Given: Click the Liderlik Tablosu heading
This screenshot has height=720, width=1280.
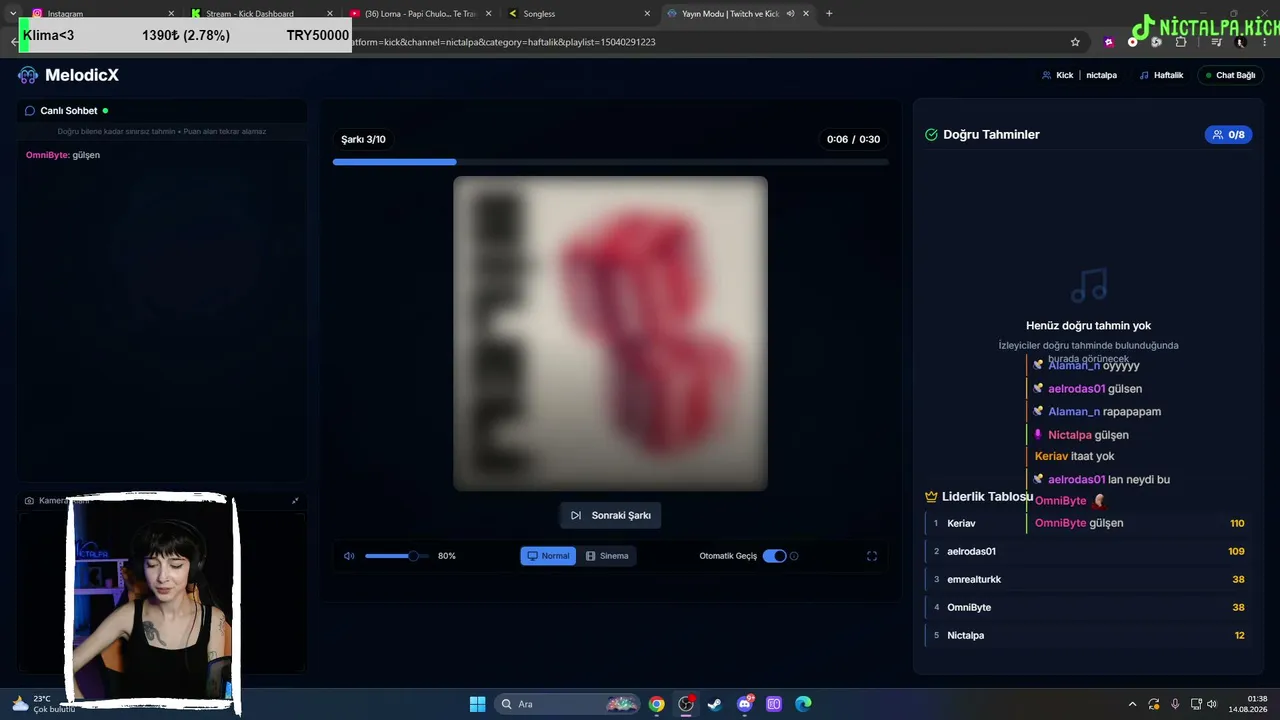Looking at the screenshot, I should (987, 496).
